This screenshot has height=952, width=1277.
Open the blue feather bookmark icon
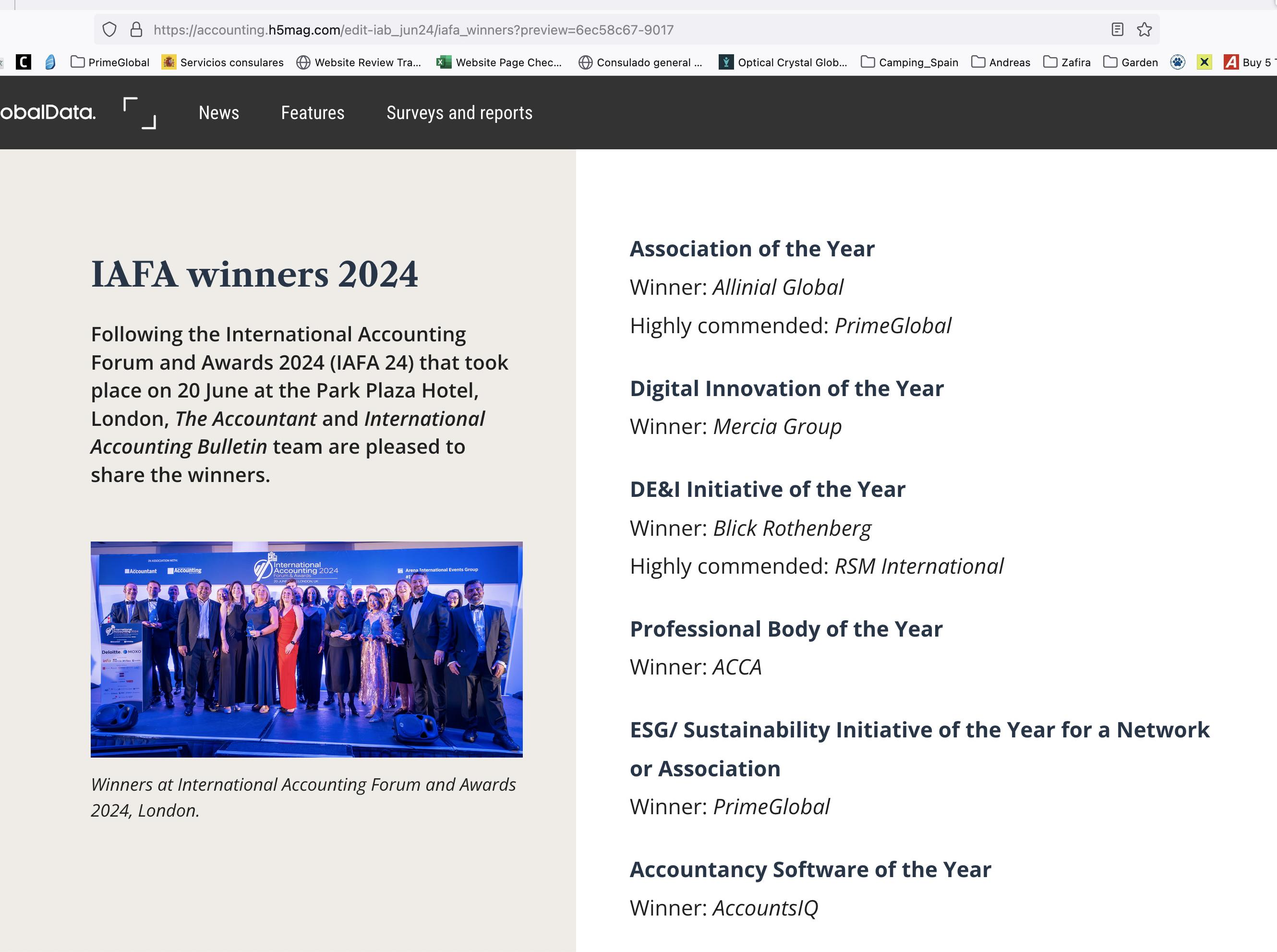[50, 62]
